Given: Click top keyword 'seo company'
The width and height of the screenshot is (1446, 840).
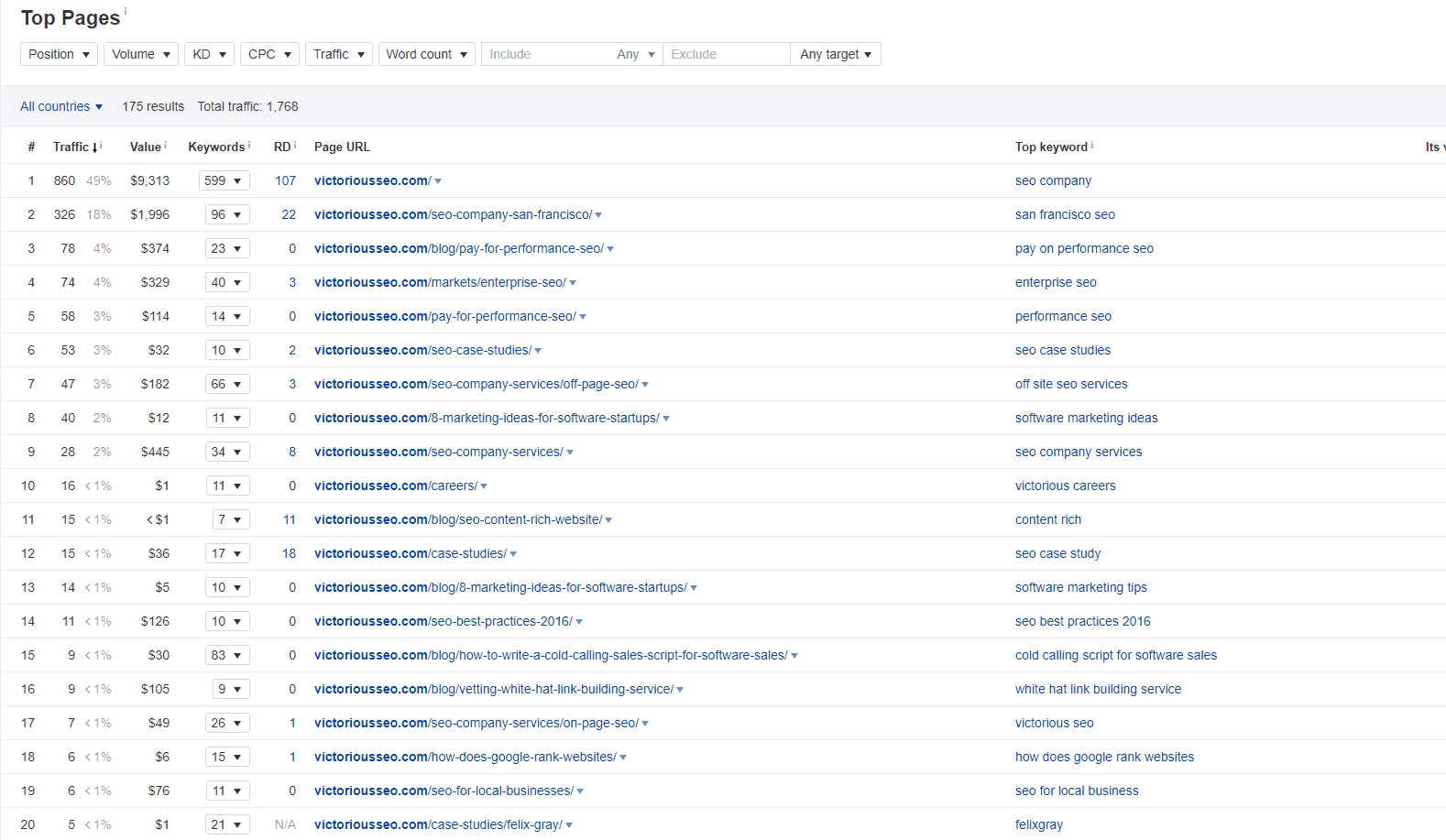Looking at the screenshot, I should pyautogui.click(x=1053, y=180).
